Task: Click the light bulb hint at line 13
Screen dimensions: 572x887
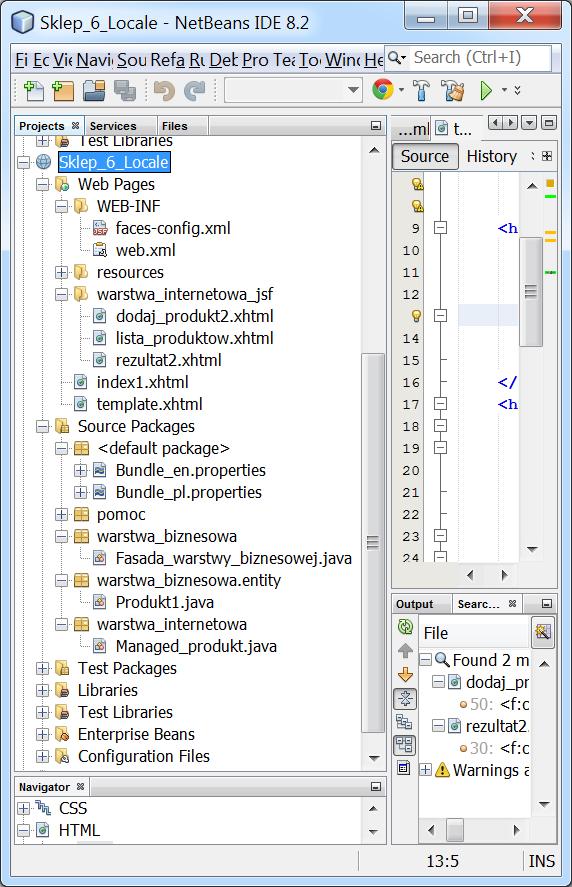Action: [417, 316]
